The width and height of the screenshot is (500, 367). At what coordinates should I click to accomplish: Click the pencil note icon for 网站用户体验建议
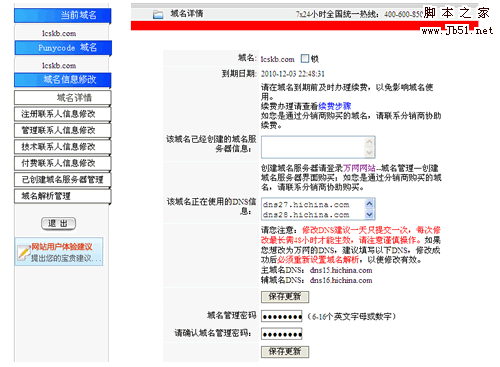[x=24, y=253]
